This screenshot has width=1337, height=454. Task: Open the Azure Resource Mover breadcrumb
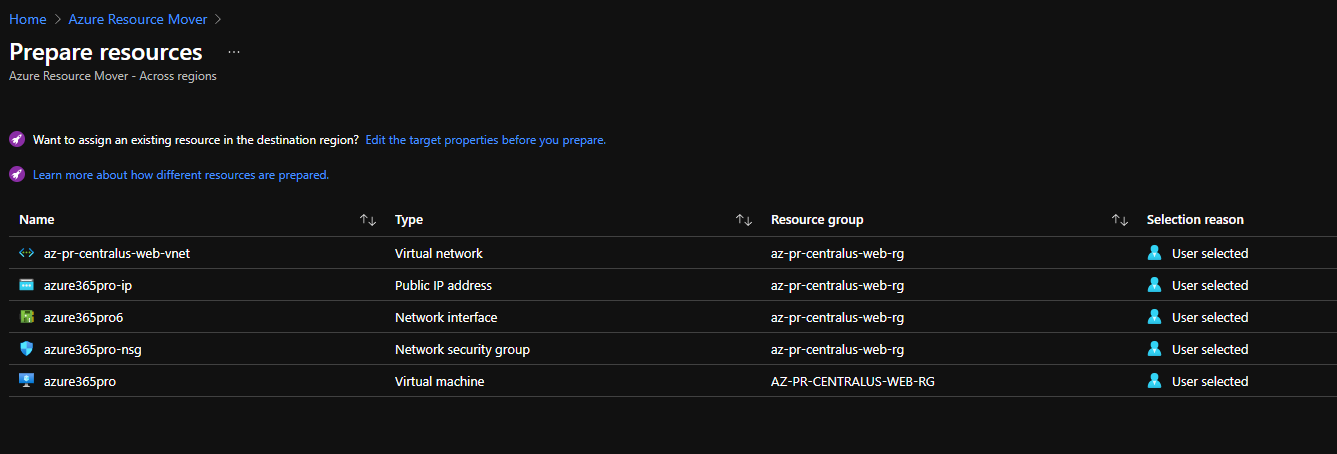(138, 19)
